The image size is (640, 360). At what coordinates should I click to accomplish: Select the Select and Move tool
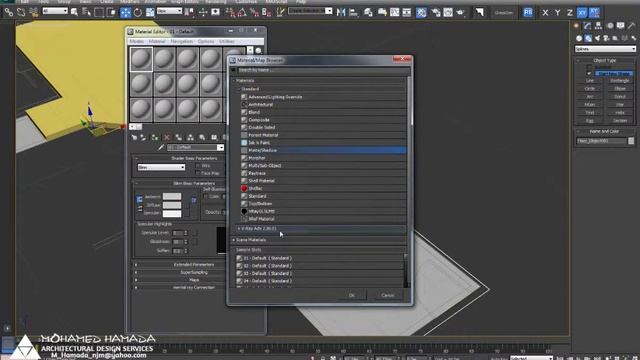point(125,12)
